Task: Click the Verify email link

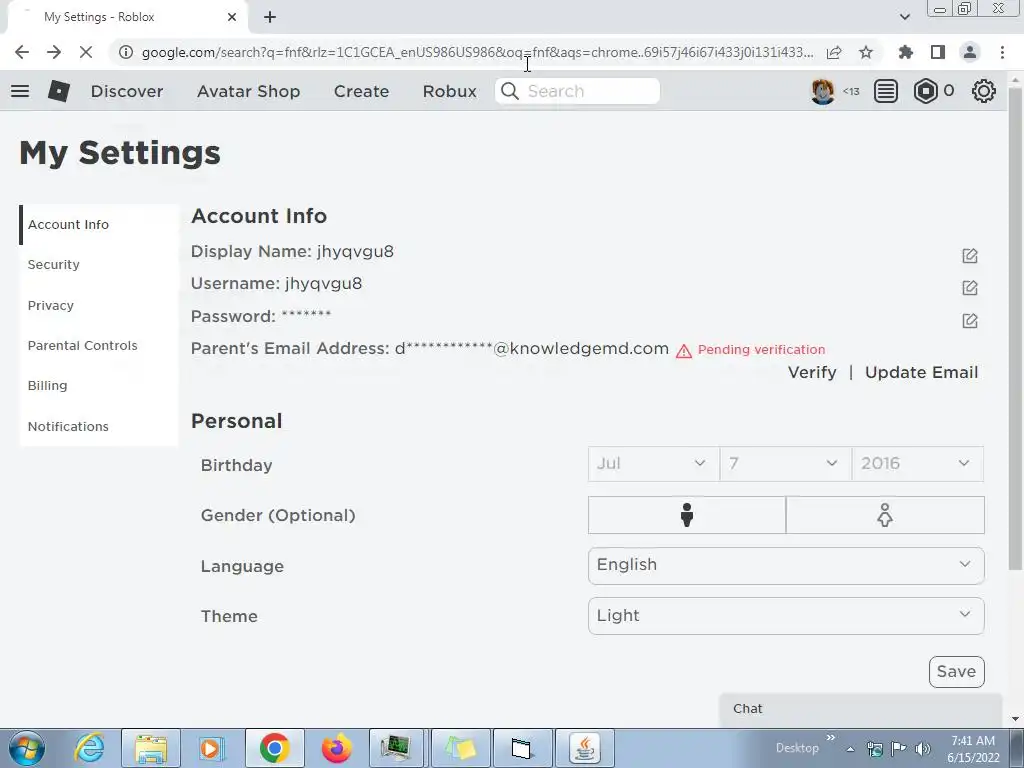Action: click(x=812, y=372)
